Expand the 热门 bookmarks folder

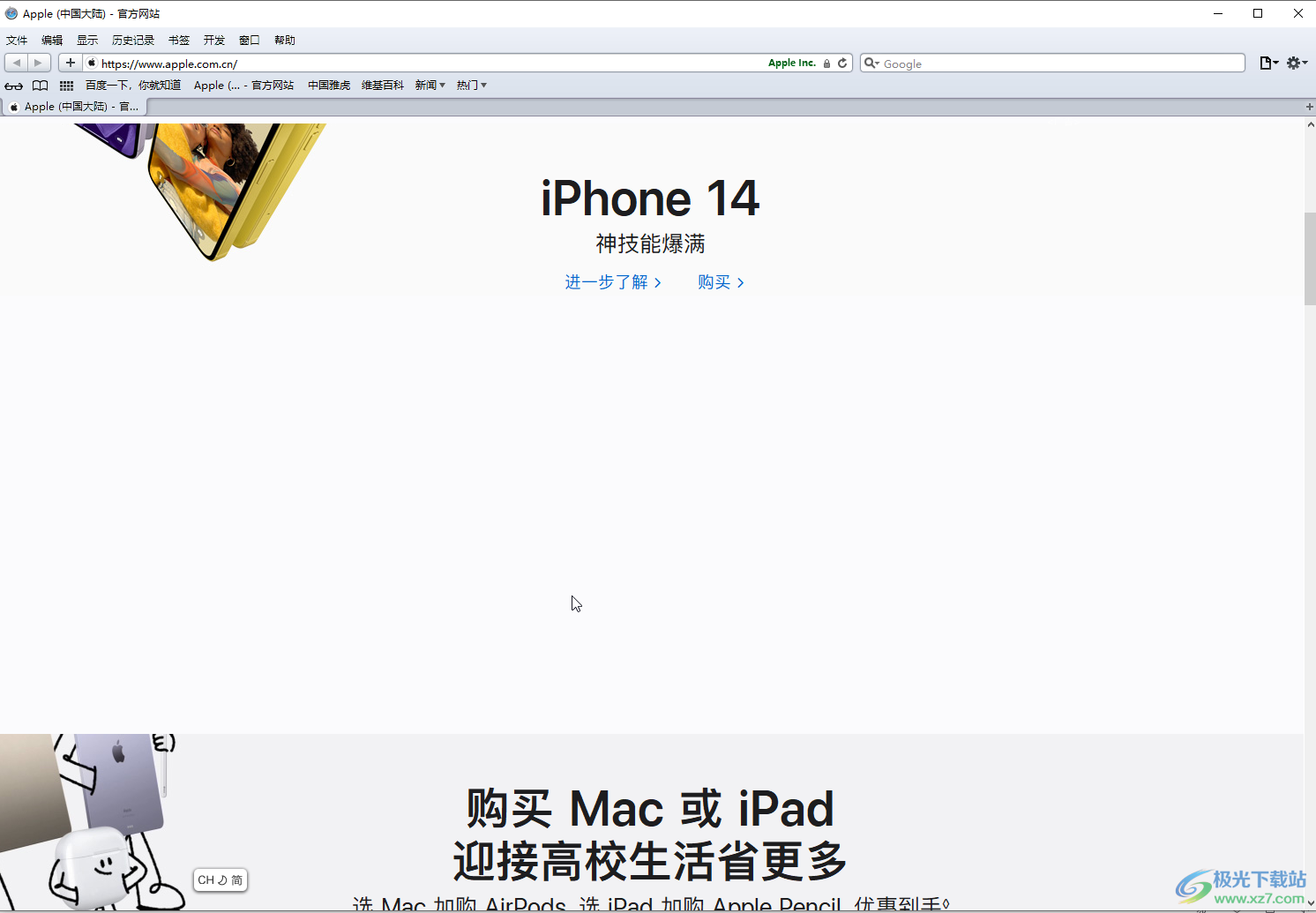coord(472,86)
